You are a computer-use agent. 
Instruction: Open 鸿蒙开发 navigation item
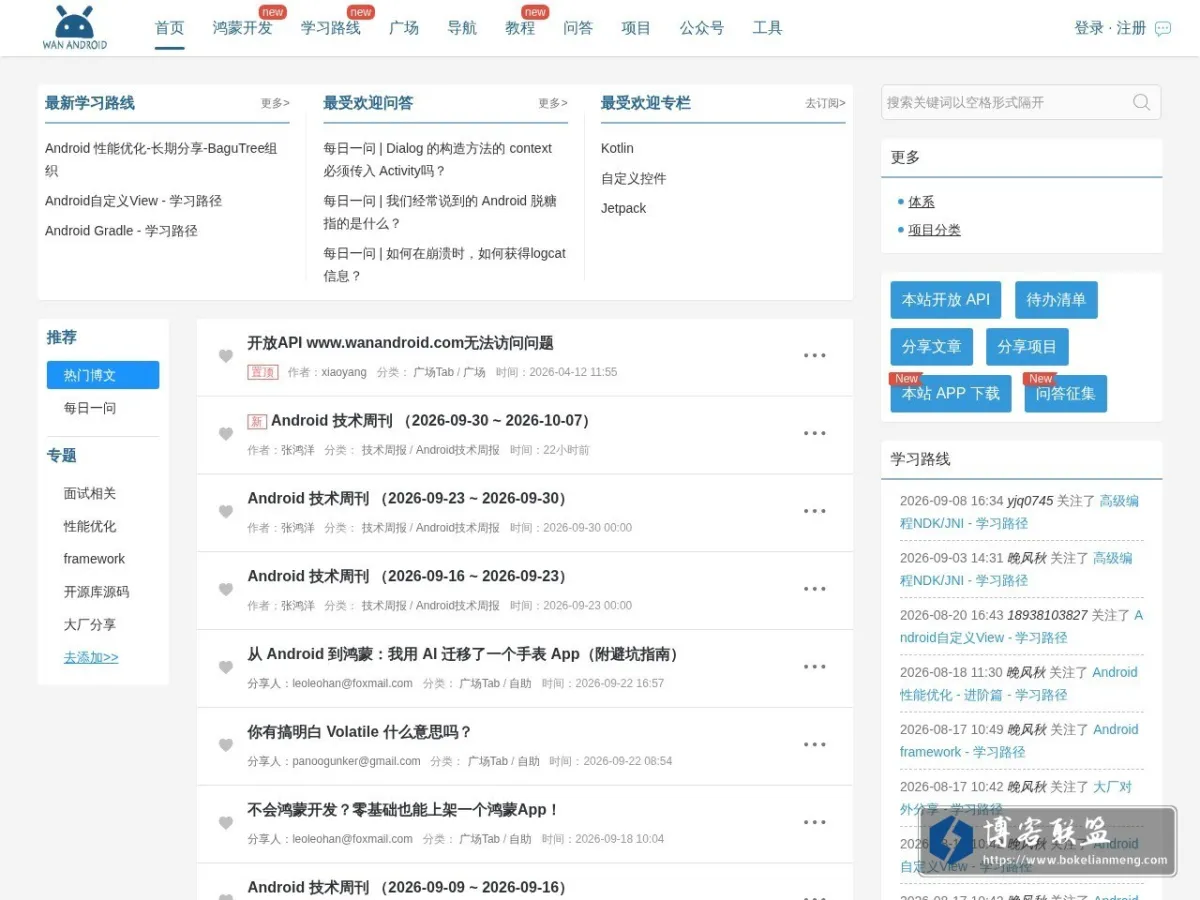click(242, 28)
